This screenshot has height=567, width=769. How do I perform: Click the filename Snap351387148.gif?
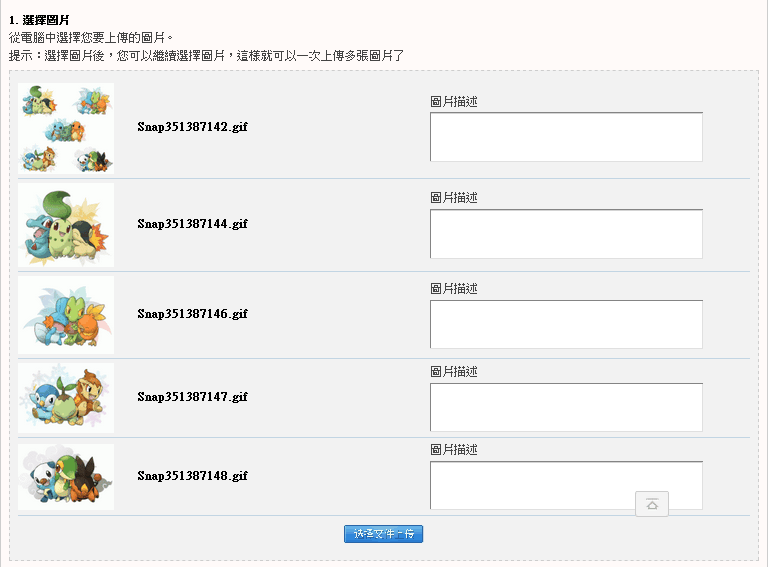point(192,476)
